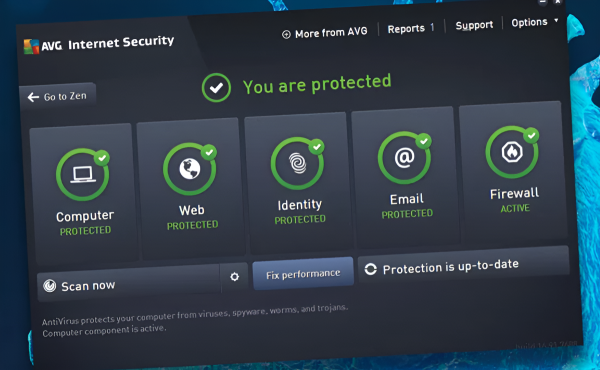
Task: Click the Reports count badge 1
Action: point(432,27)
